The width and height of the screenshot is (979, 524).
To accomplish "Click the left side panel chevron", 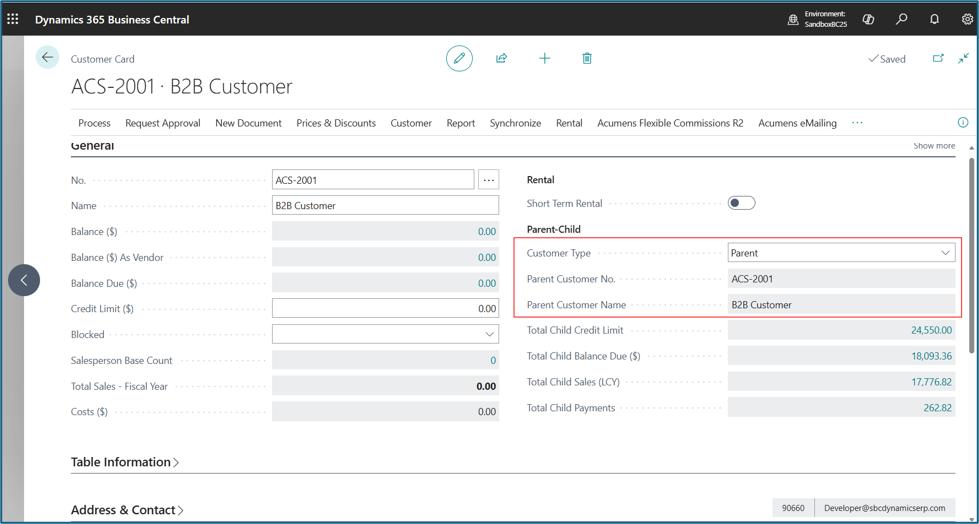I will pos(24,280).
